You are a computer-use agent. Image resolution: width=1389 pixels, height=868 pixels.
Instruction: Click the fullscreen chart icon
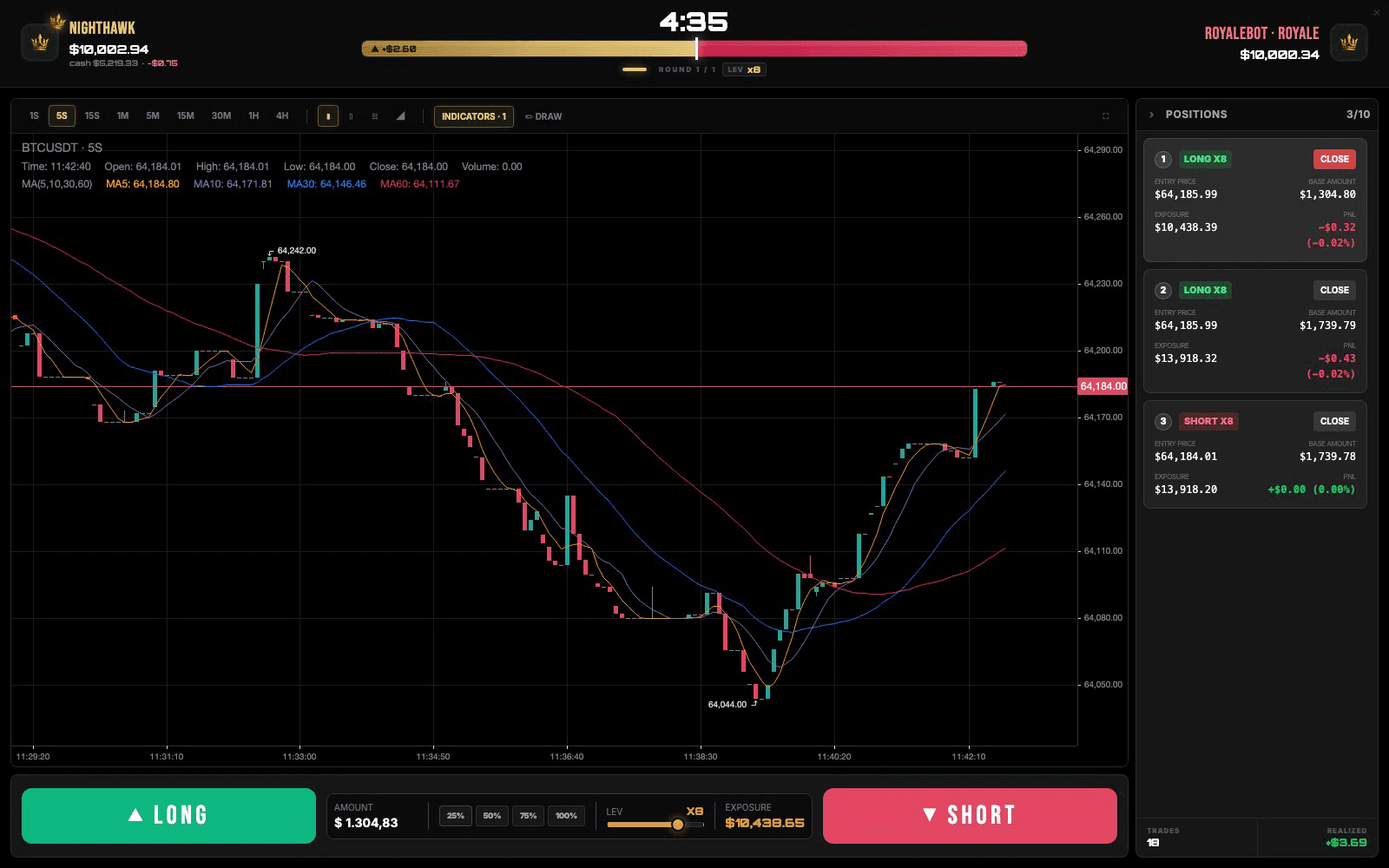coord(1106,116)
